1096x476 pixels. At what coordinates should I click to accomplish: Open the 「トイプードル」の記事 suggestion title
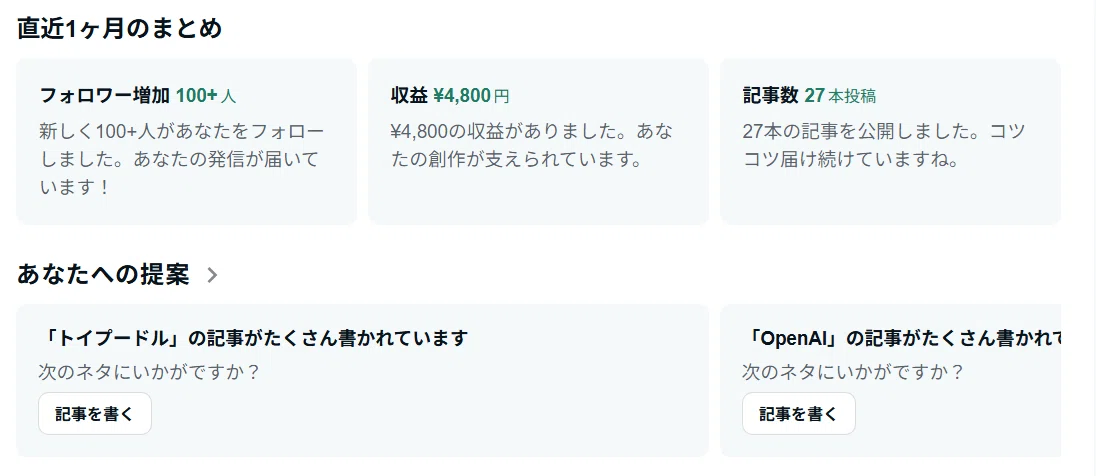tap(253, 338)
